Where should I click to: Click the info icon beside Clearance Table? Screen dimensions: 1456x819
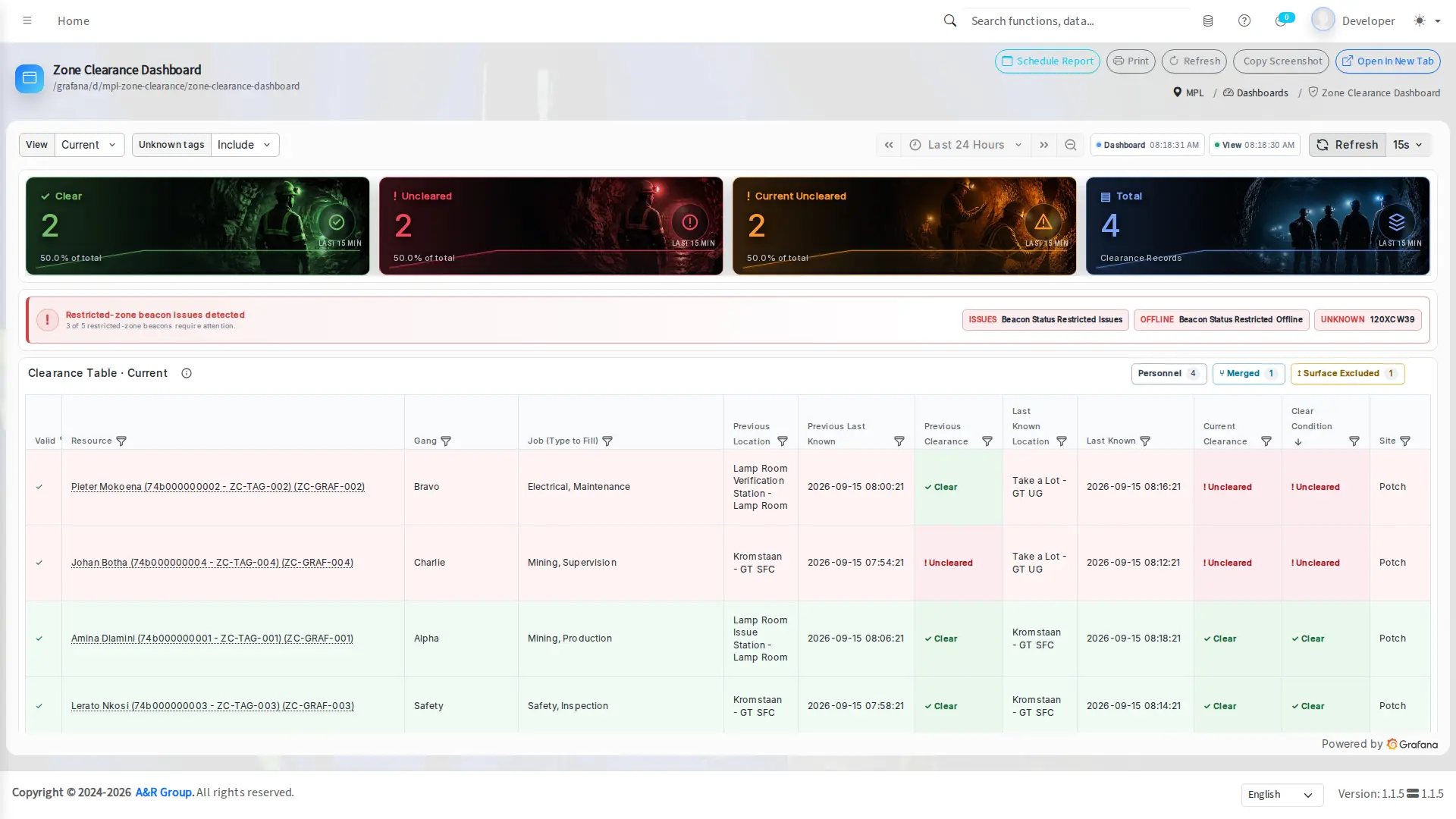[187, 373]
